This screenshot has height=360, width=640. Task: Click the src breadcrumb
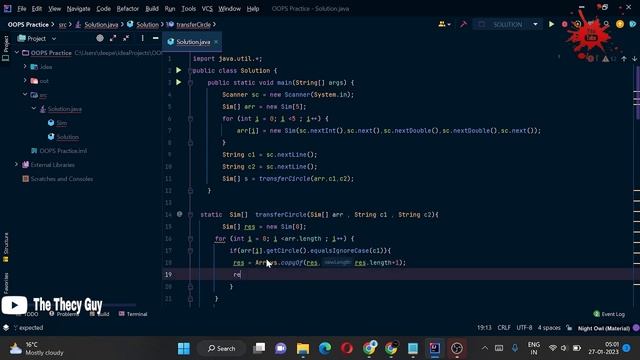click(x=62, y=24)
